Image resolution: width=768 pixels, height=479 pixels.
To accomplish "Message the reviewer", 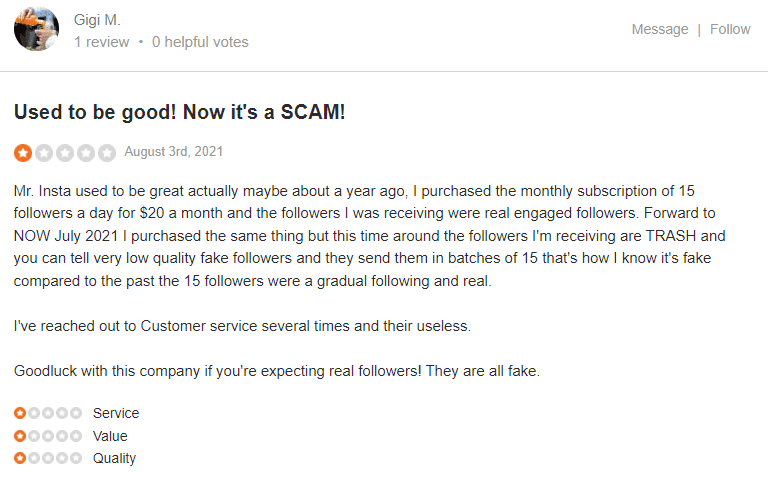I will click(660, 29).
